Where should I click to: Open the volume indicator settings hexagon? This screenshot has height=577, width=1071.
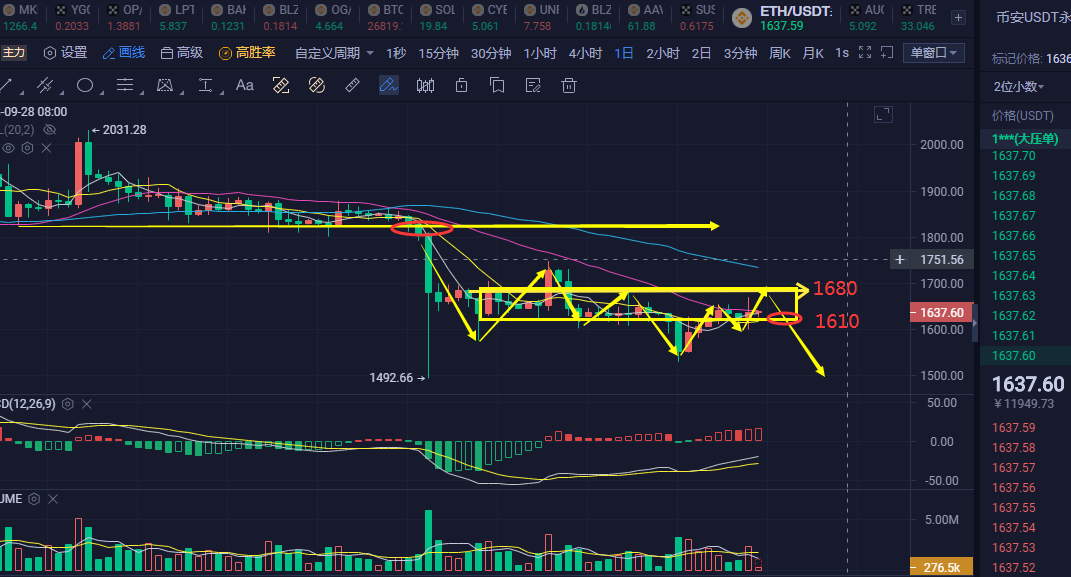click(34, 499)
